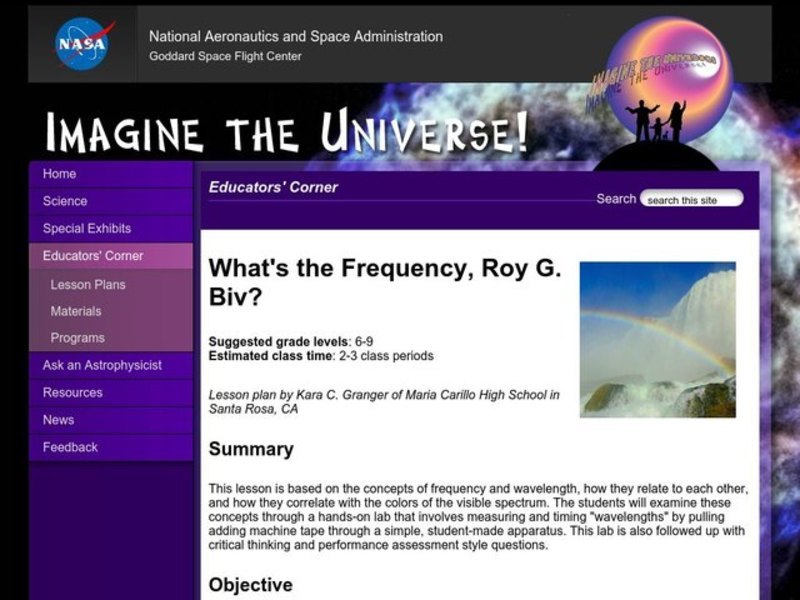Viewport: 800px width, 600px height.
Task: Open the Science section
Action: coord(64,200)
